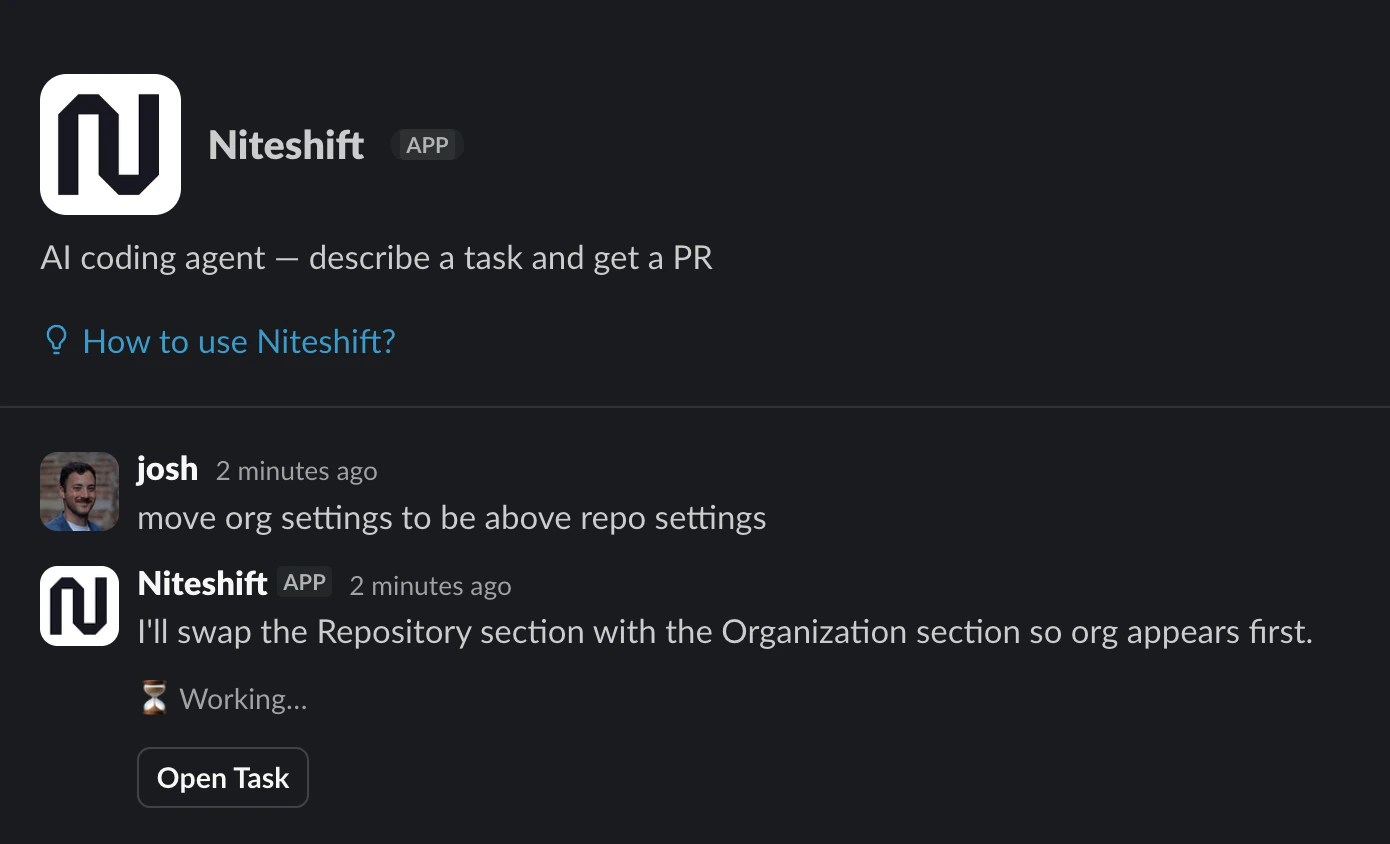Screen dimensions: 1390x844
Task: Open the 'How to use Niteshift?' link
Action: [239, 342]
